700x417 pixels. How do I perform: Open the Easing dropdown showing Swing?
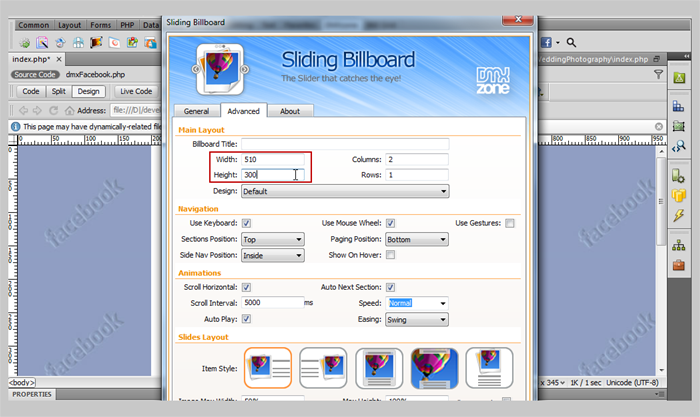pos(417,320)
